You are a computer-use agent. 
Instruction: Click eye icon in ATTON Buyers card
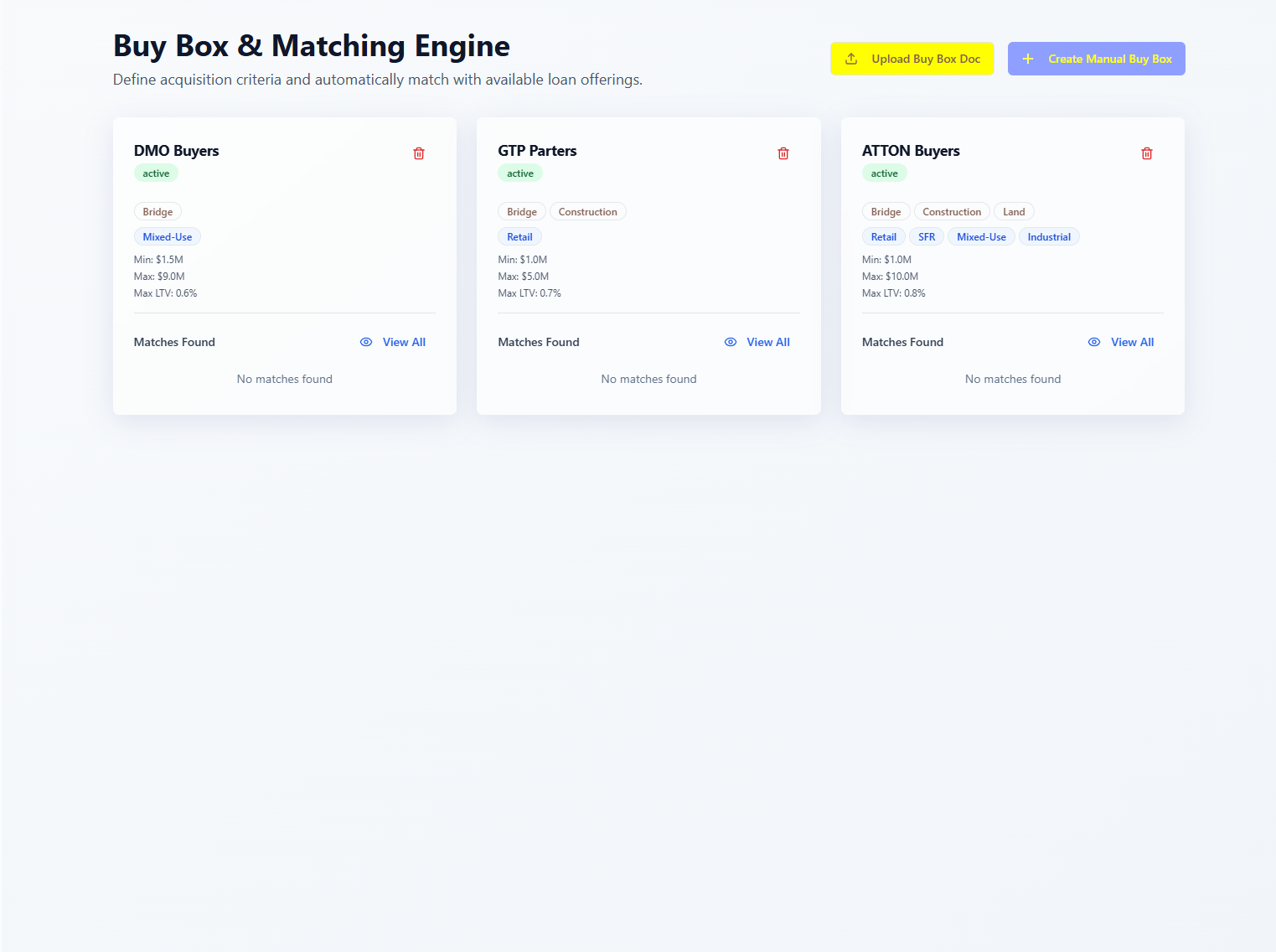point(1094,342)
